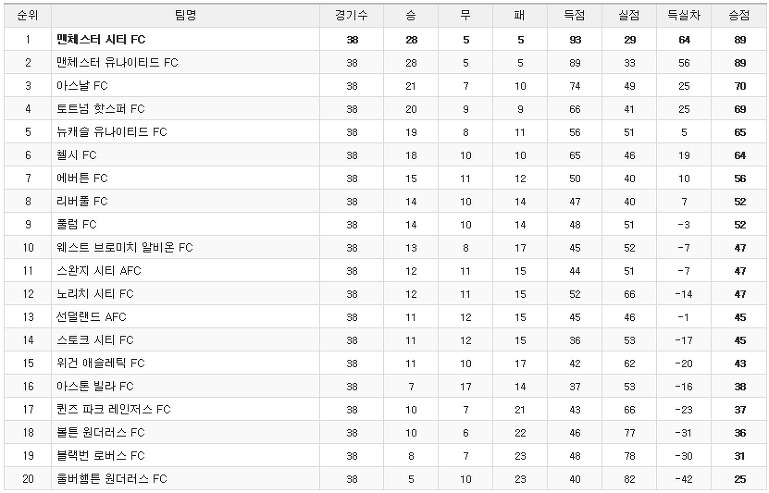Click the 경기수 column header

coord(351,15)
